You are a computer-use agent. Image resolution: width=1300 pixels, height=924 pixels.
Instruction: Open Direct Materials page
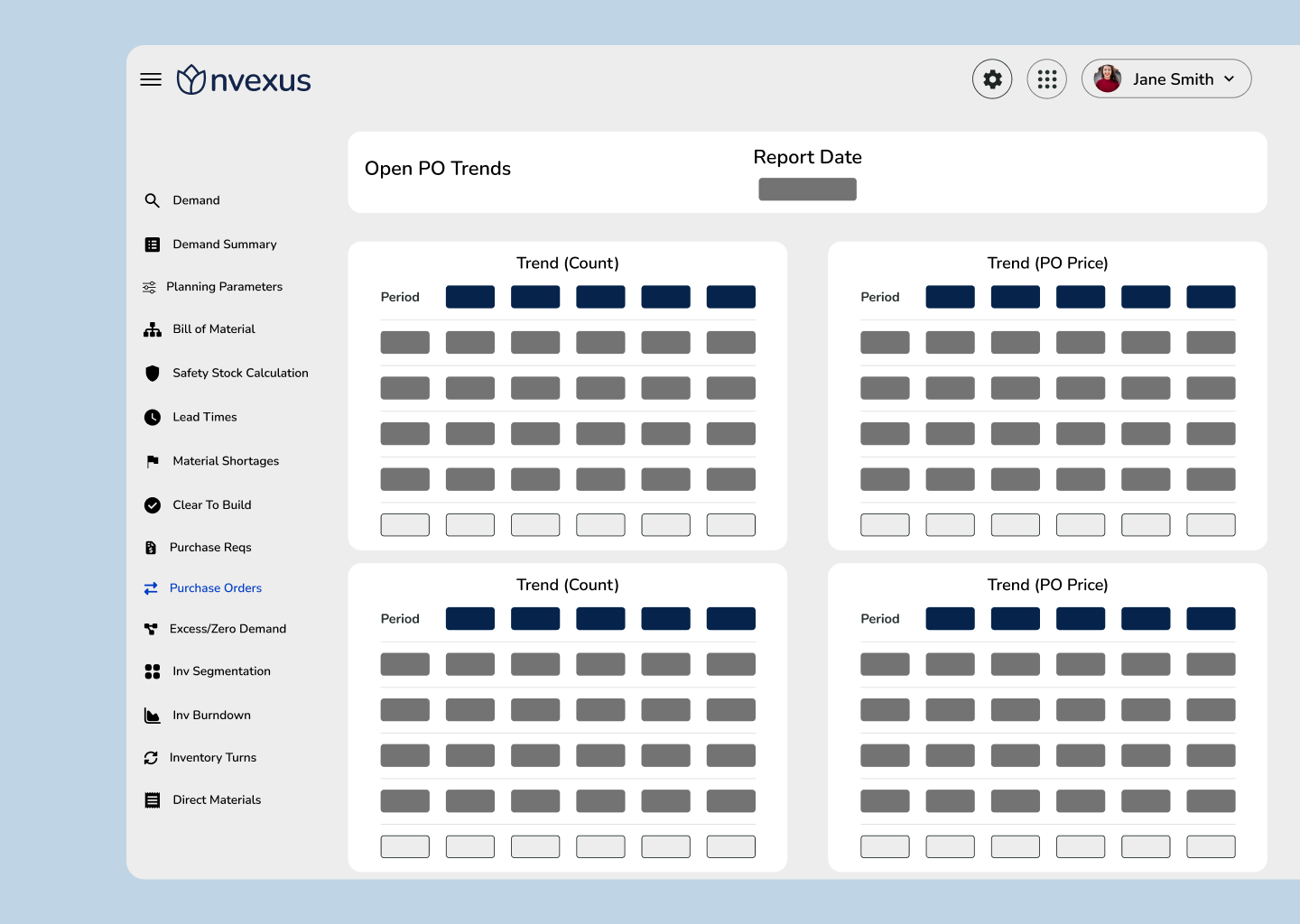point(217,800)
